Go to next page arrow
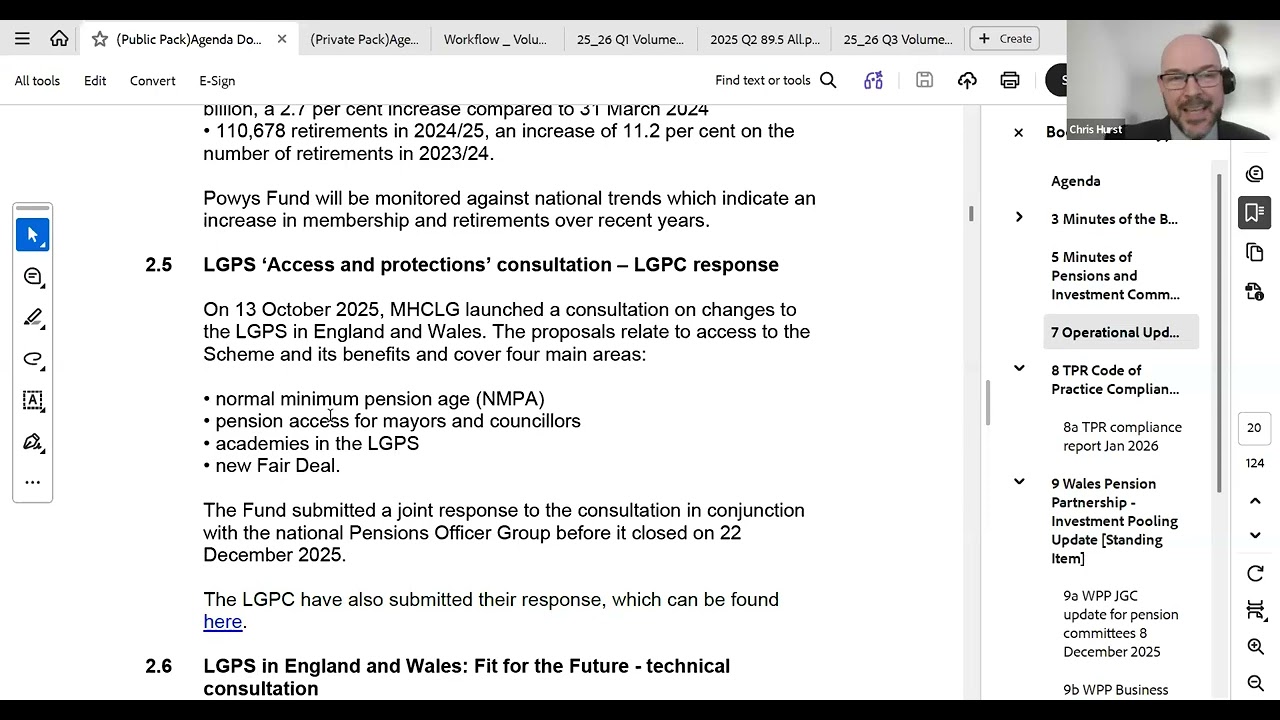Screen dimensions: 1280x720 point(1255,535)
